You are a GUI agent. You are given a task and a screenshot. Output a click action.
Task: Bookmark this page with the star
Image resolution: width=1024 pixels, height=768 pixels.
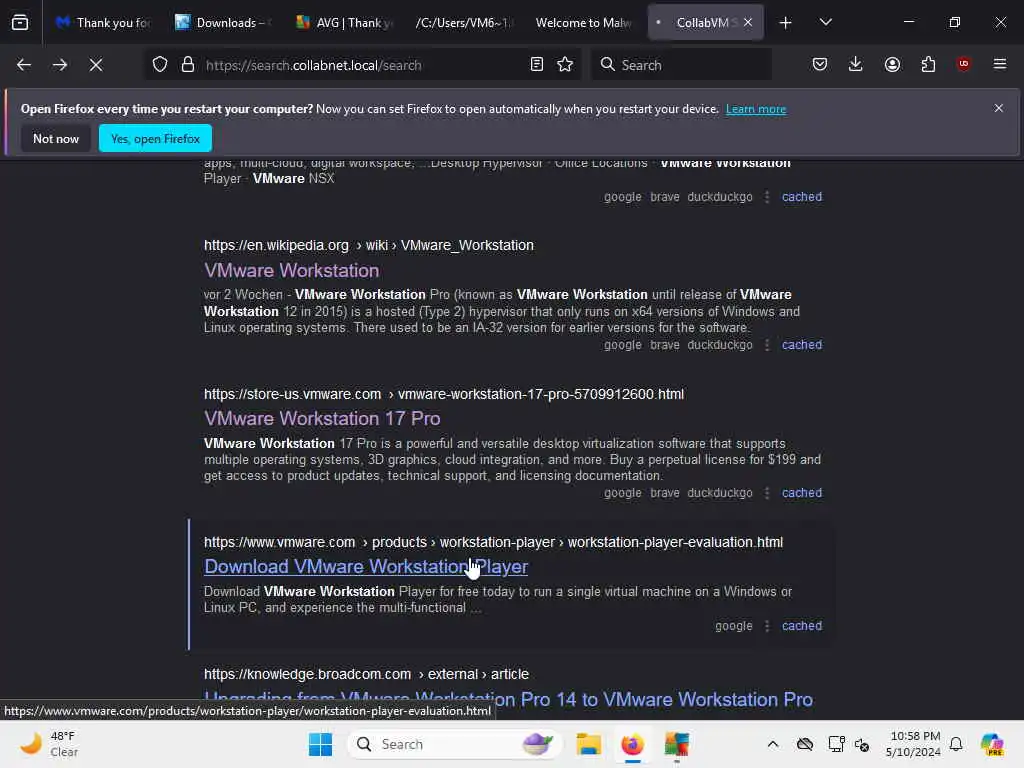tap(565, 65)
